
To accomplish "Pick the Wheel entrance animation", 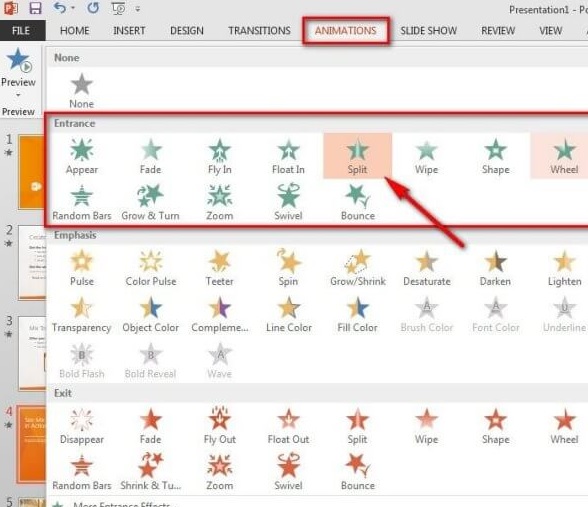I will (564, 156).
